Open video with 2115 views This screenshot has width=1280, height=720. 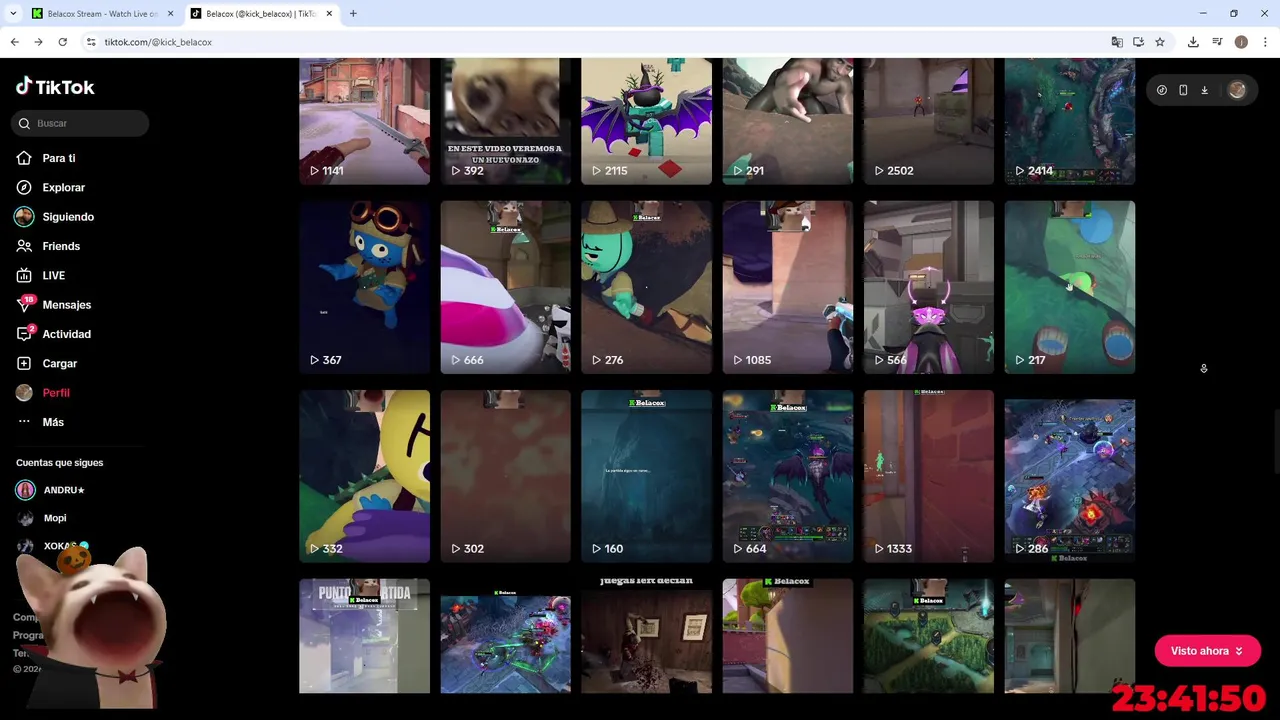coord(647,121)
